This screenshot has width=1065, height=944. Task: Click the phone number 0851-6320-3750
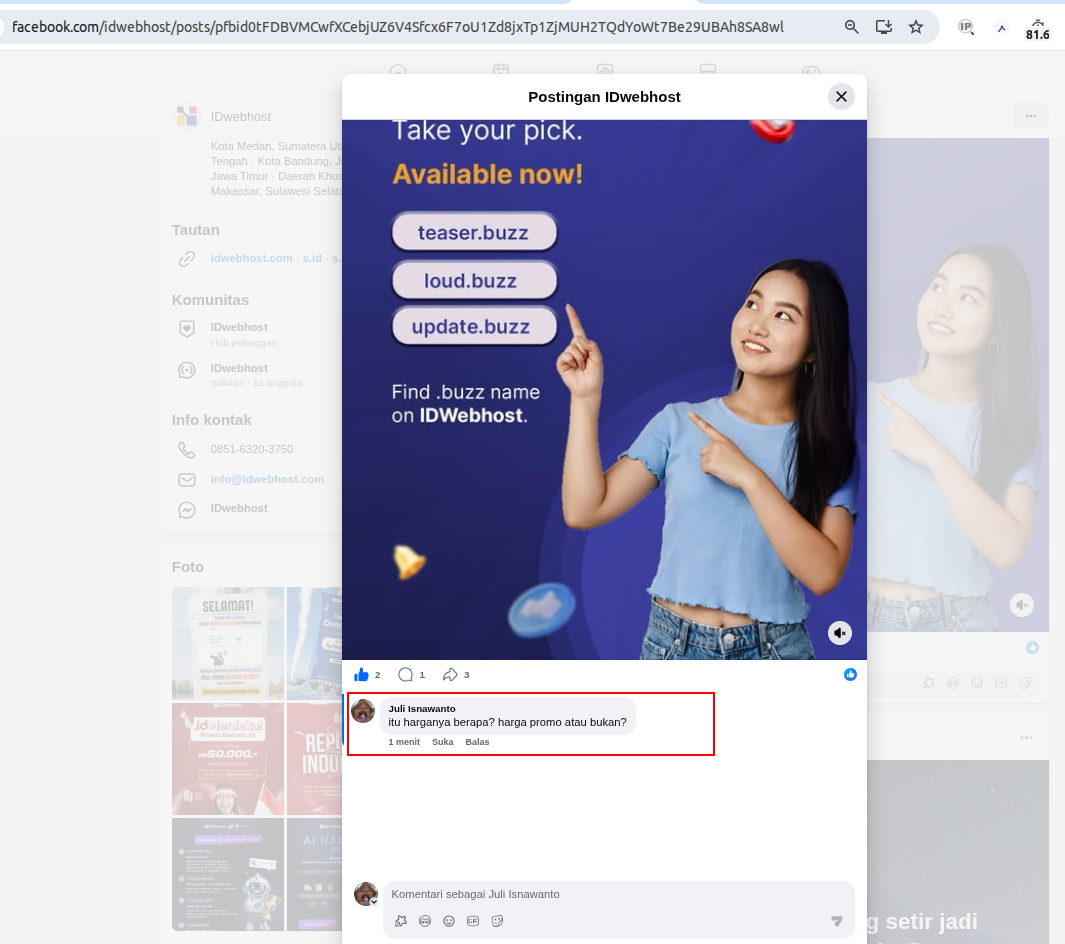tap(252, 449)
